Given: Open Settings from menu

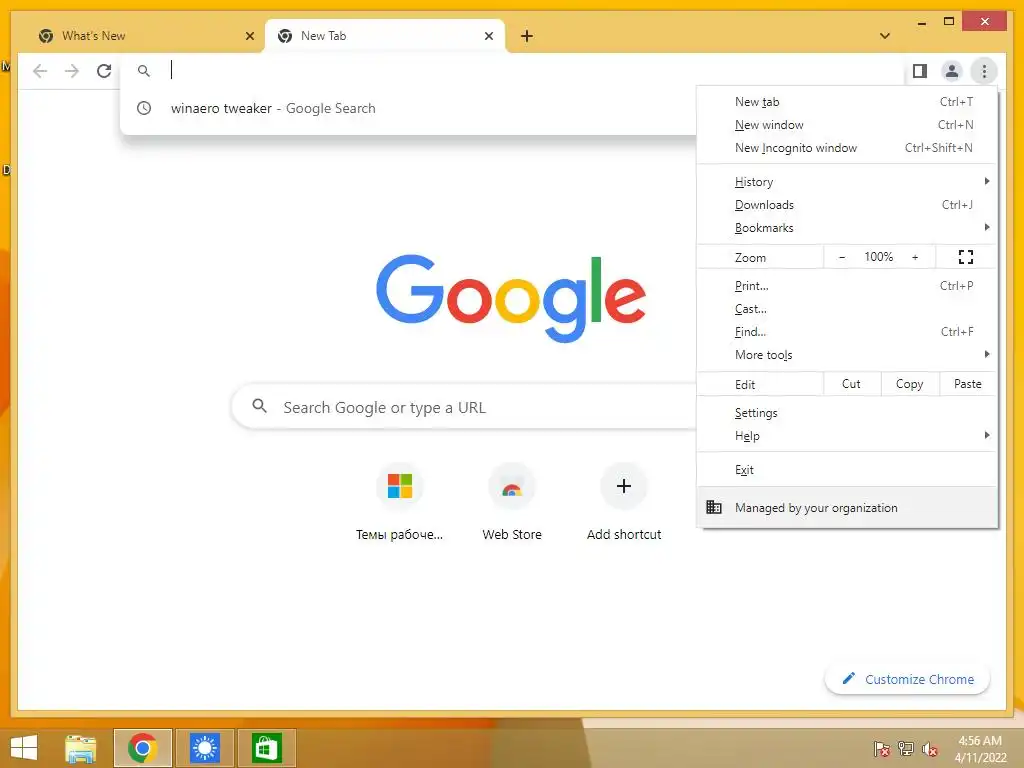Looking at the screenshot, I should [x=847, y=413].
